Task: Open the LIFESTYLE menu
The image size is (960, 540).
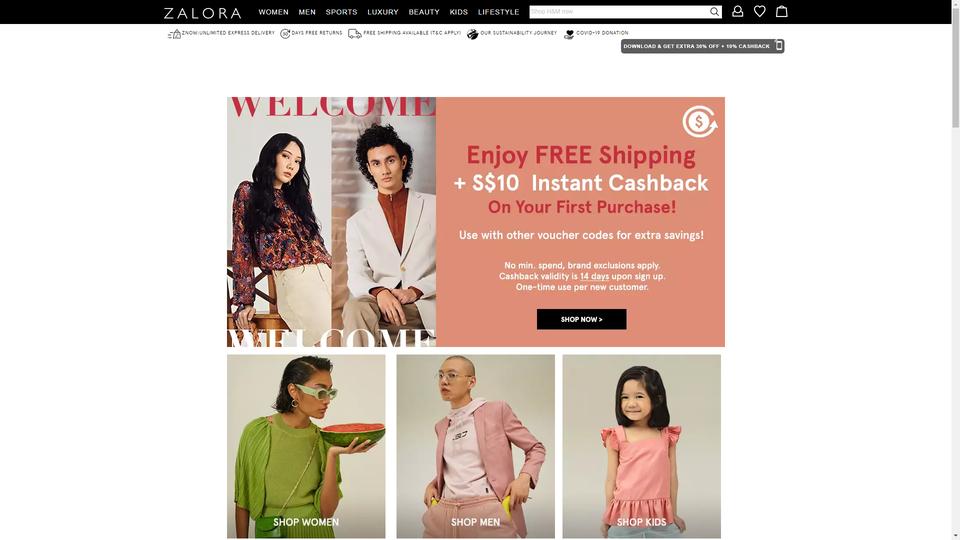Action: pyautogui.click(x=498, y=12)
